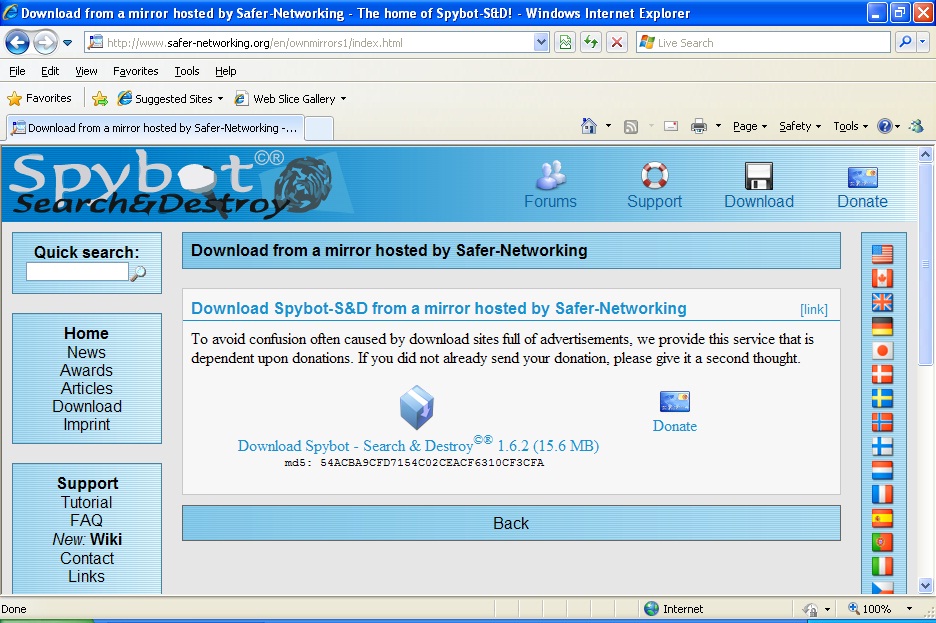
Task: Open the FAQ sidebar link
Action: [87, 520]
